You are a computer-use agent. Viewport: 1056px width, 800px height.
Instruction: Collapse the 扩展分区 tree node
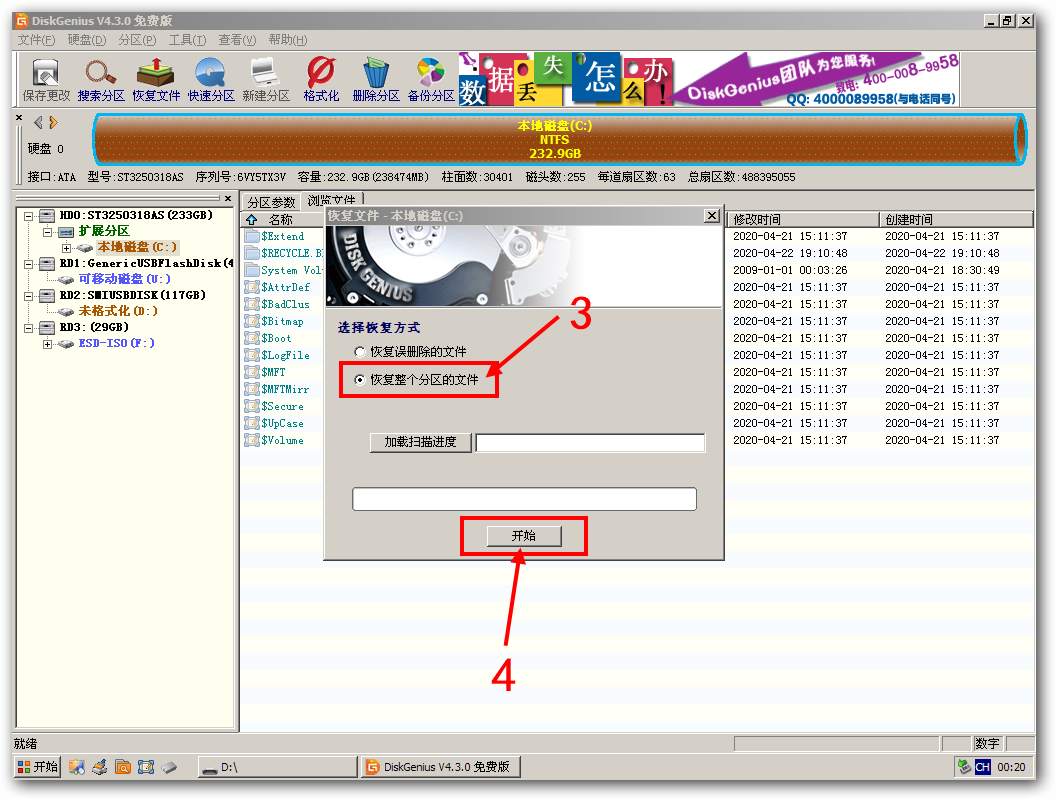[x=47, y=232]
